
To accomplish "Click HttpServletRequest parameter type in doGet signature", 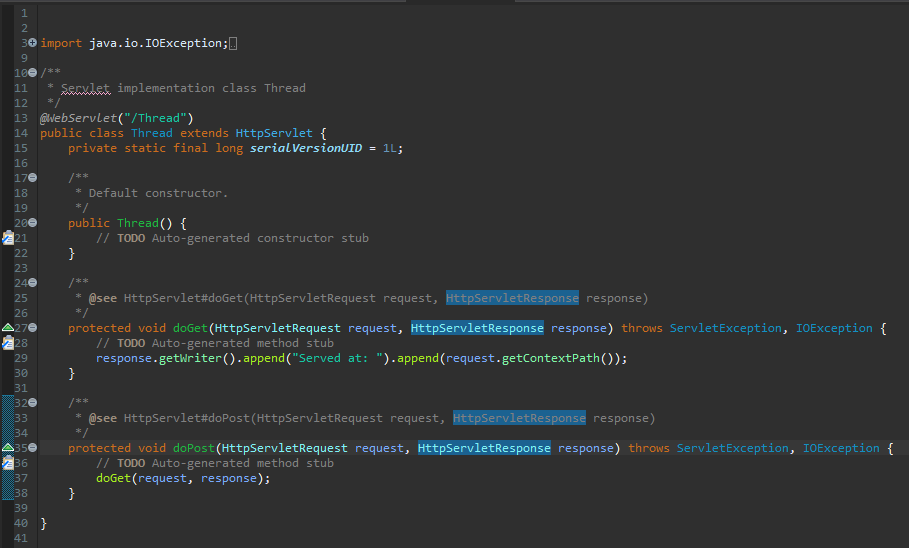I will [278, 328].
